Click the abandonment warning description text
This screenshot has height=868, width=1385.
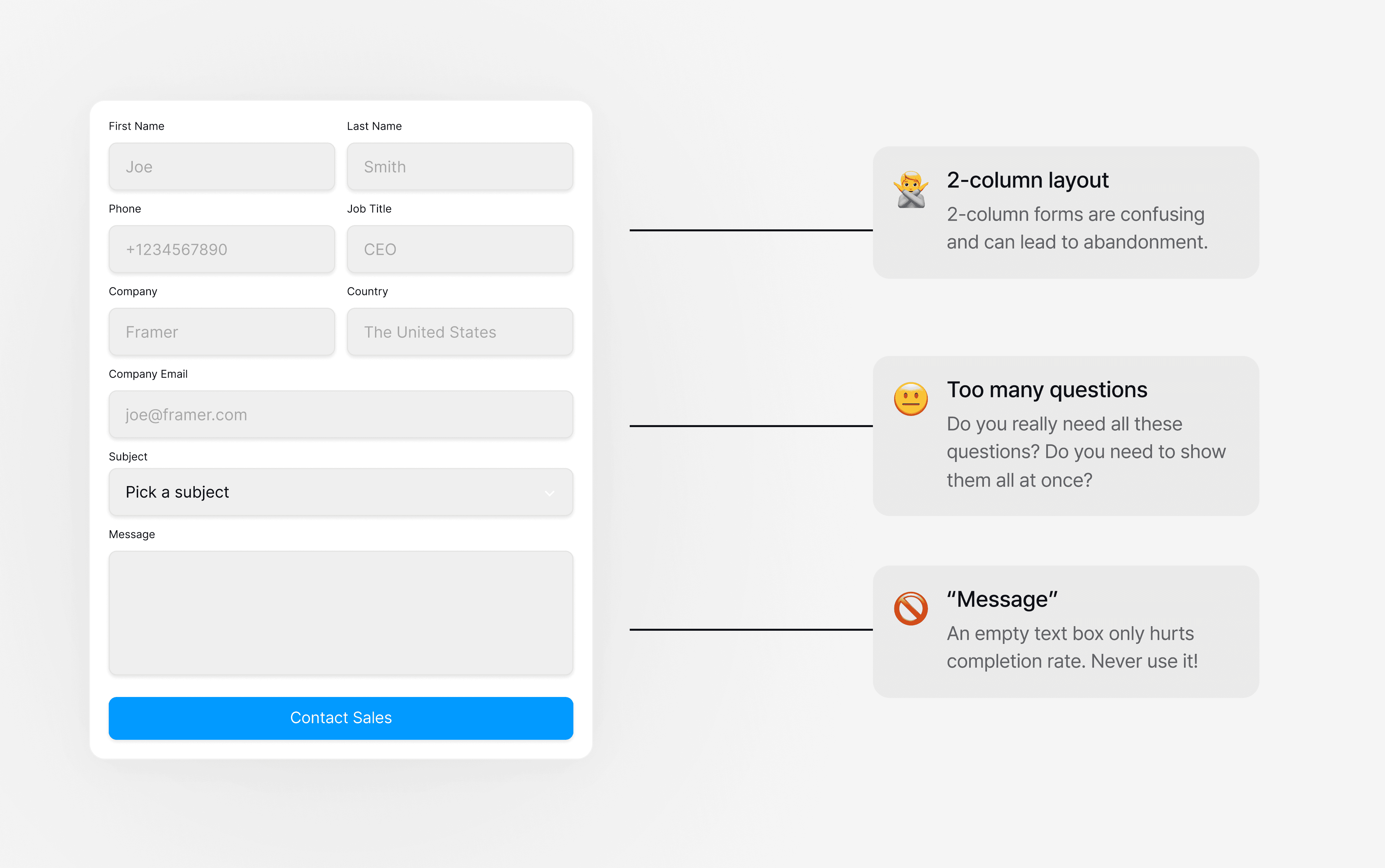click(1077, 228)
